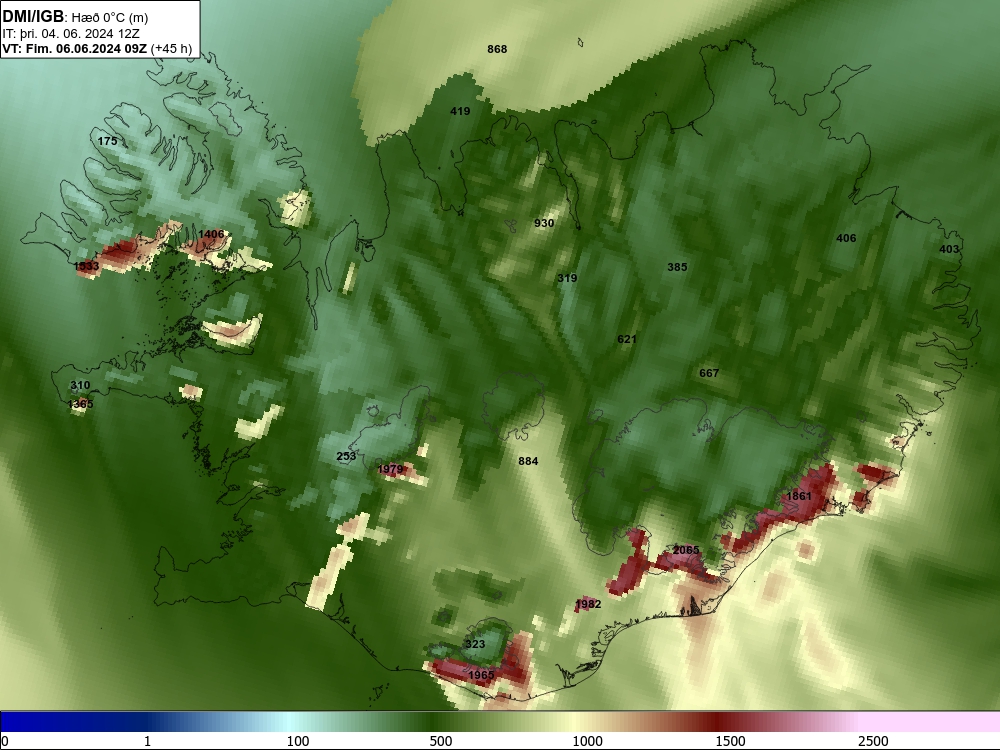
Task: Click the 100 tick on color scale
Action: tap(298, 741)
